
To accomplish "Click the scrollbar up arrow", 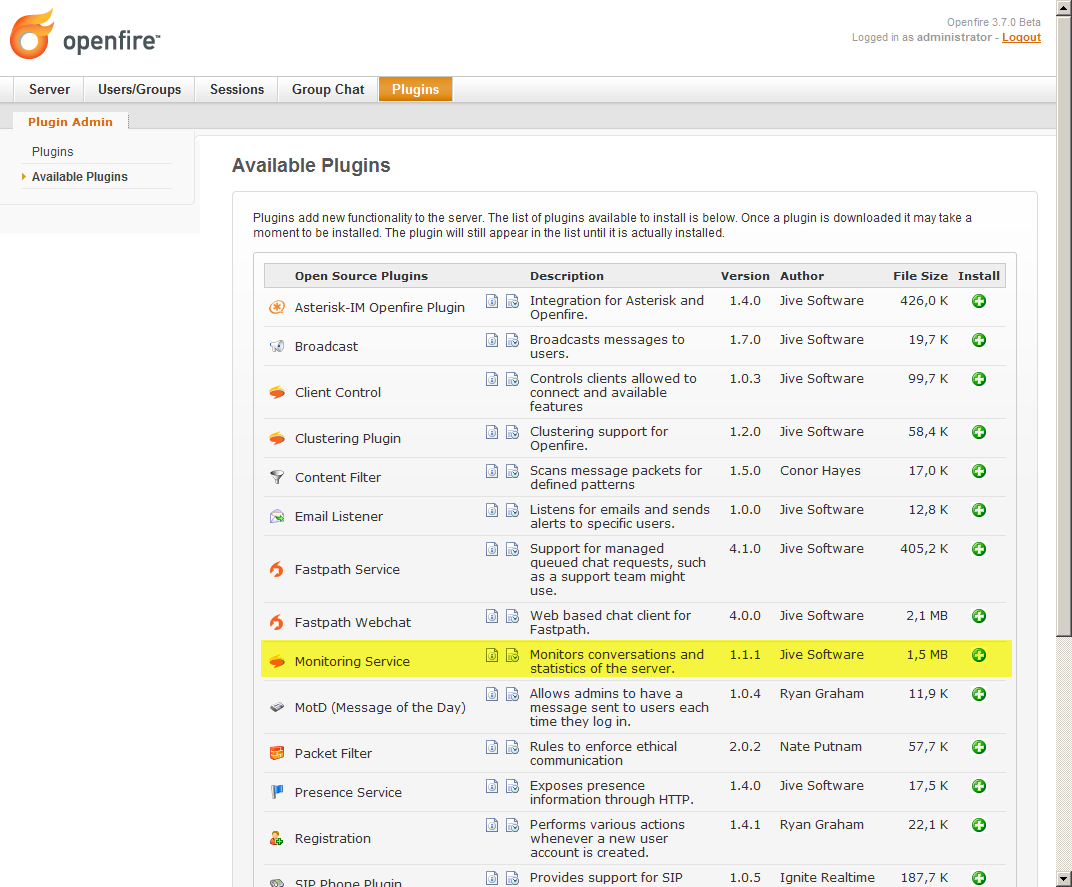I will (1064, 8).
